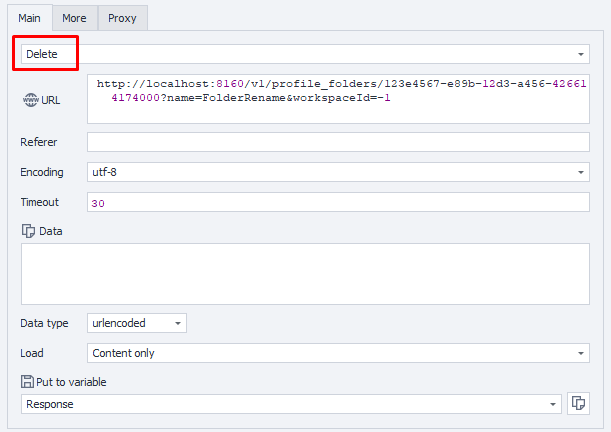Open the Proxy tab
Viewport: 611px width, 432px height.
(122, 18)
